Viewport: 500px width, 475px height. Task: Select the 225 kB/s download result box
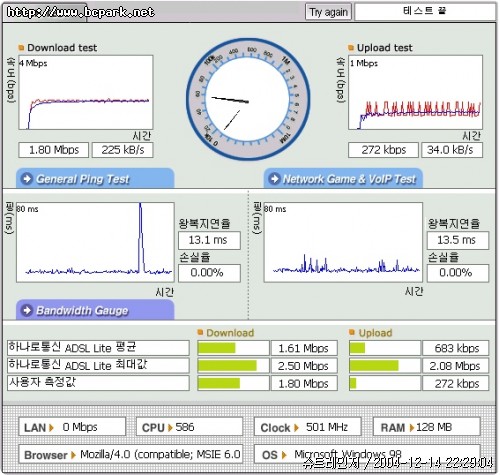point(123,150)
